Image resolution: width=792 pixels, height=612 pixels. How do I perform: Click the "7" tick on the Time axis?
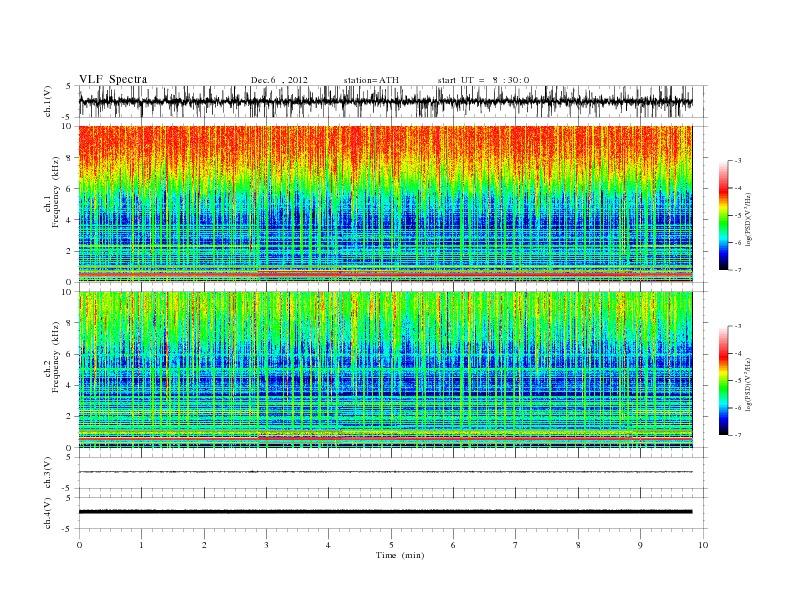click(516, 545)
